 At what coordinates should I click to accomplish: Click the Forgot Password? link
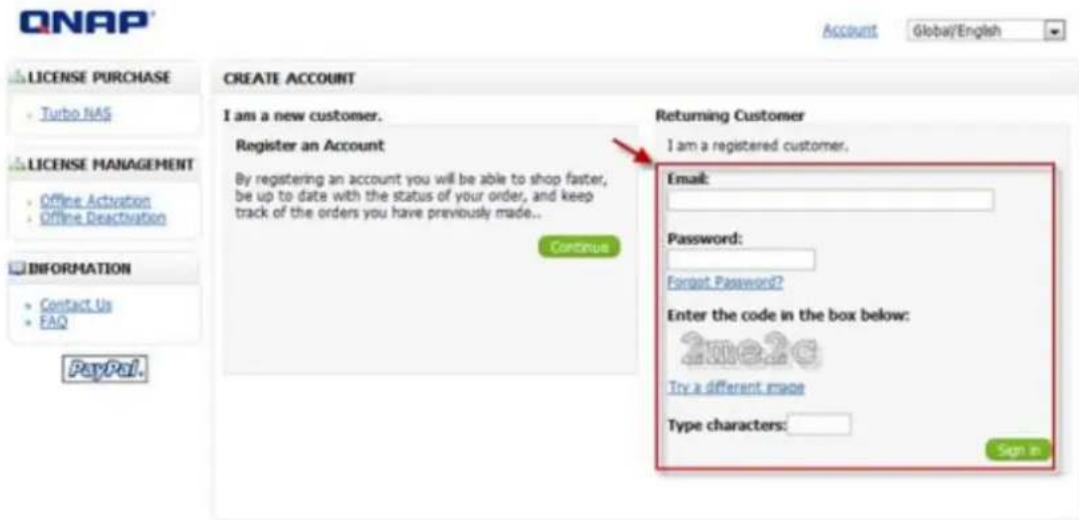point(725,283)
